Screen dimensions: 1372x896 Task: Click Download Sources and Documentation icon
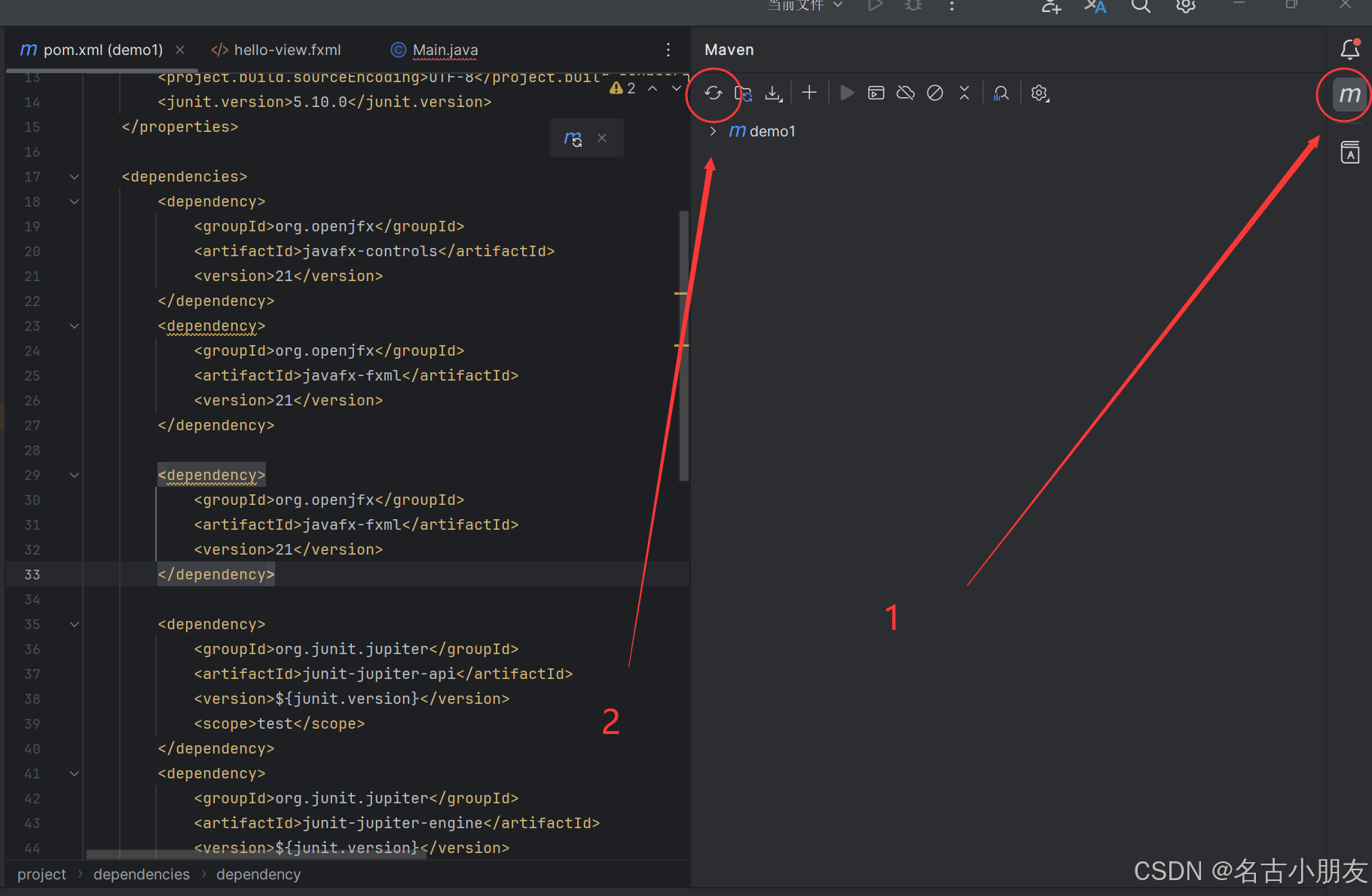[774, 93]
